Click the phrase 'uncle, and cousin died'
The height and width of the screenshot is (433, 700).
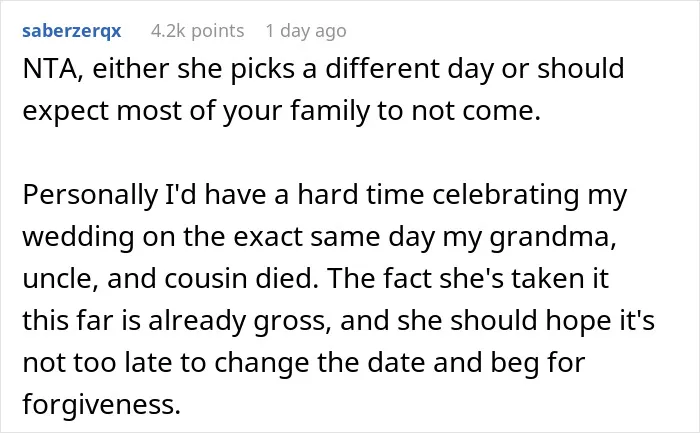tap(171, 279)
